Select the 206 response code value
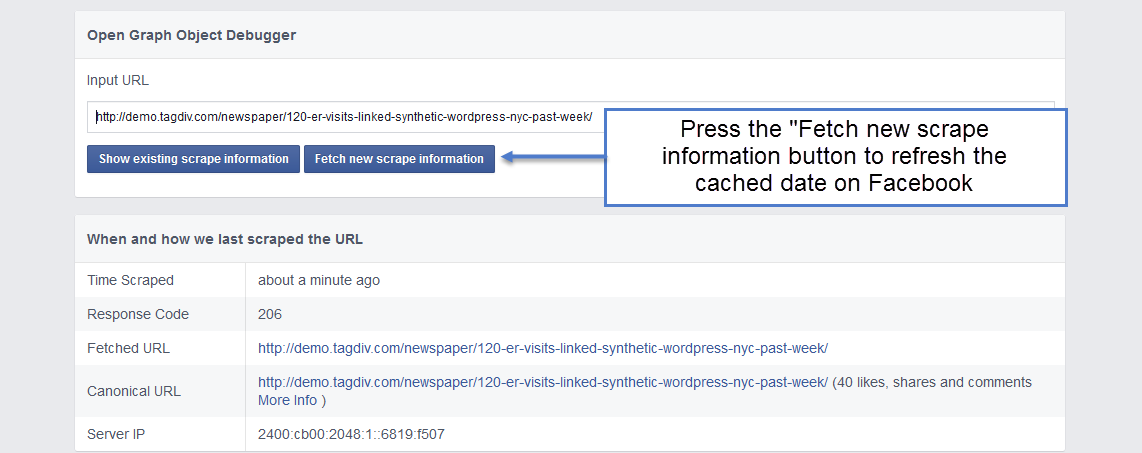This screenshot has width=1142, height=453. (269, 315)
